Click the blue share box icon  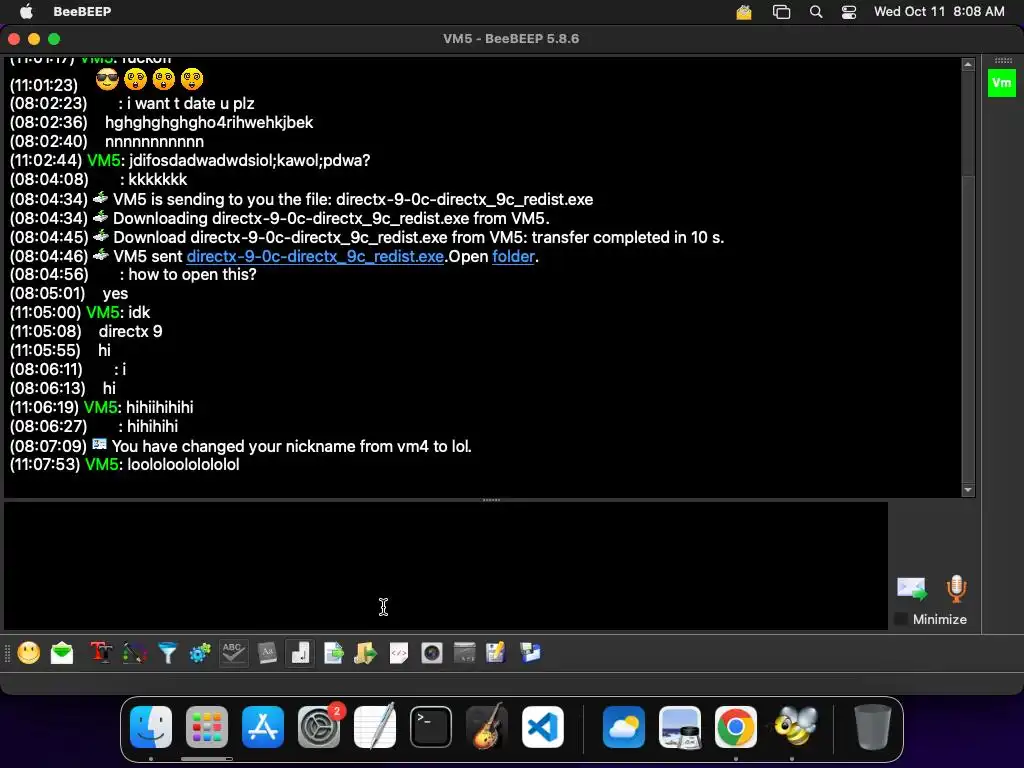pyautogui.click(x=530, y=652)
